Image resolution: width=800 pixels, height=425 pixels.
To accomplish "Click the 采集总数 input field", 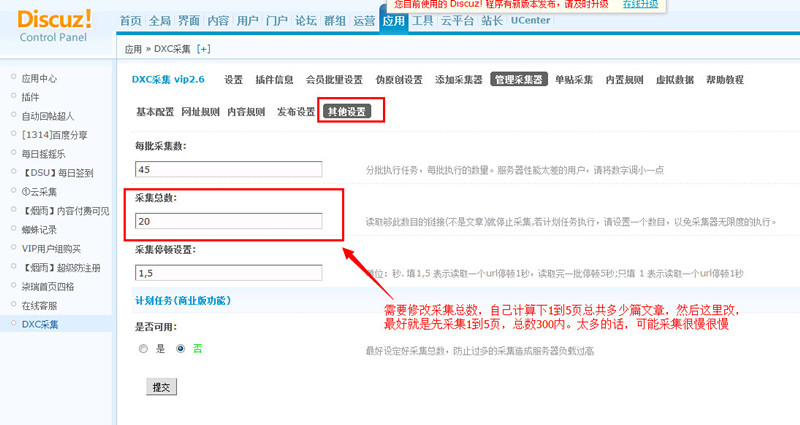I will [229, 221].
